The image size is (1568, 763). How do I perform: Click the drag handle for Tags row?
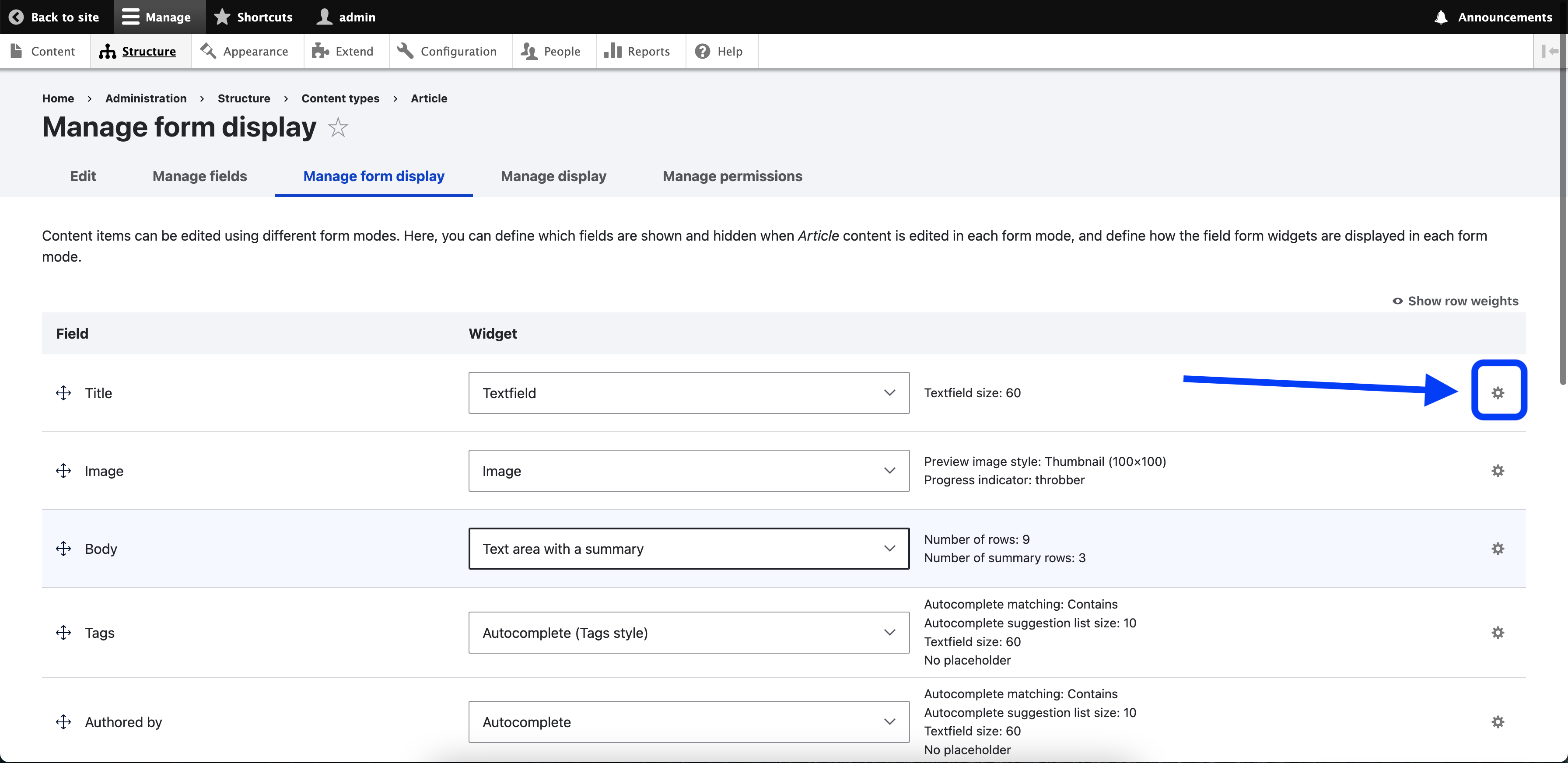tap(63, 632)
